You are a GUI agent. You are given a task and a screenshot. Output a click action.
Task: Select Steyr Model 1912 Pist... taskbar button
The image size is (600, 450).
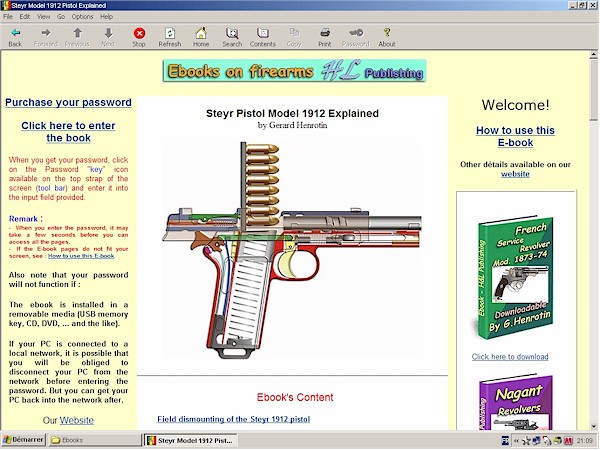[190, 440]
